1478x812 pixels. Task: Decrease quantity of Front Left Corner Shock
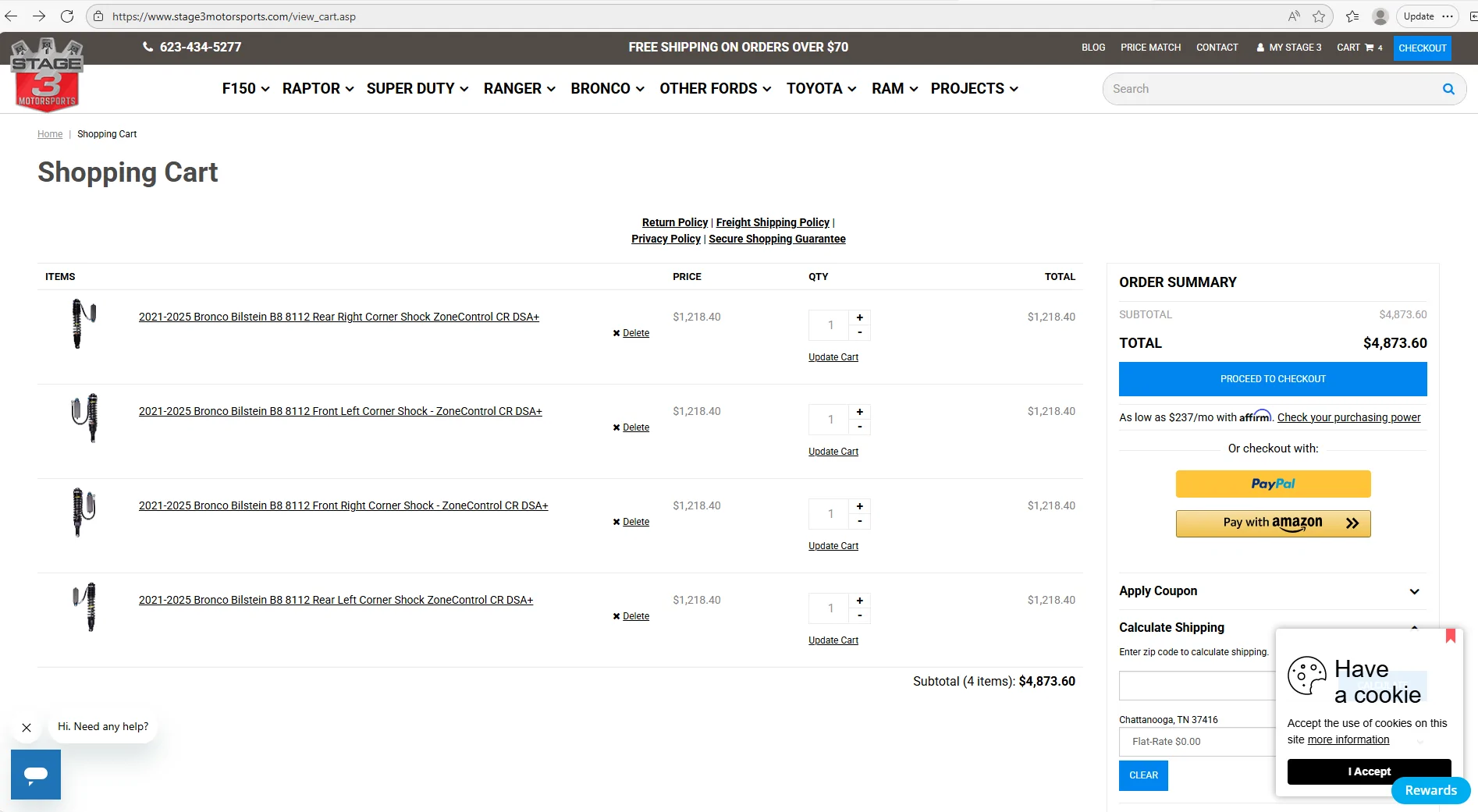pos(859,427)
